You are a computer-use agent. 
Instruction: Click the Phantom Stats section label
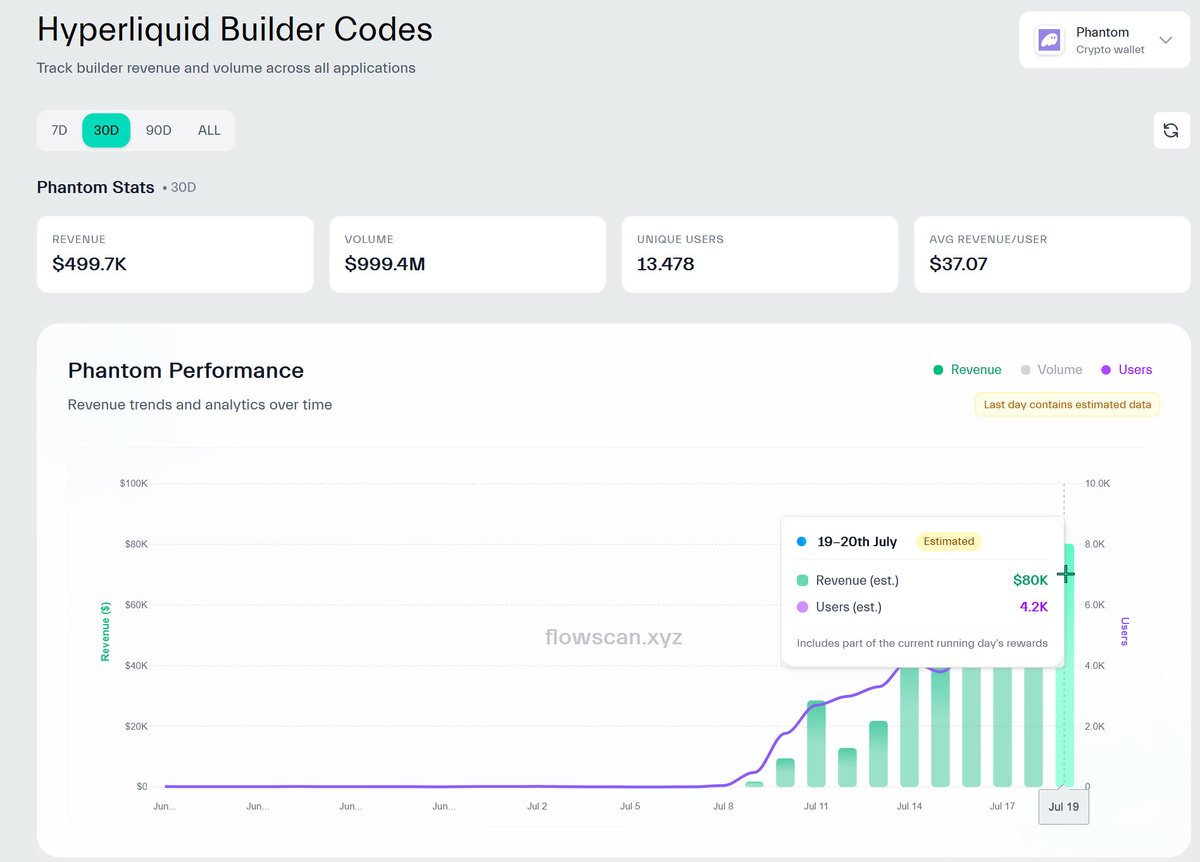tap(96, 187)
